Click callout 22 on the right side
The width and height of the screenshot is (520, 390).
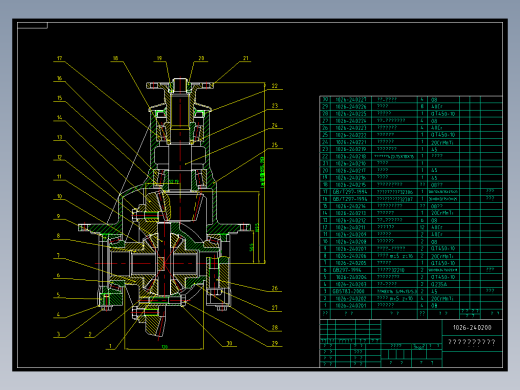274,86
